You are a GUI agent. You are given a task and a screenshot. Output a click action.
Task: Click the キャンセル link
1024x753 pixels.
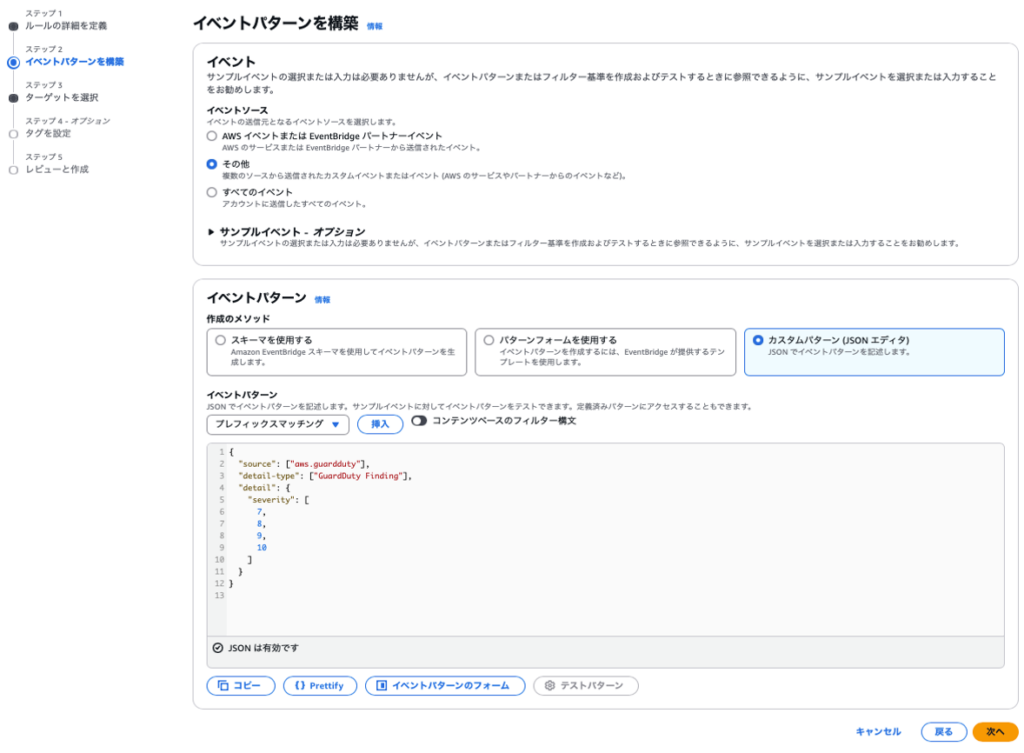tap(878, 731)
